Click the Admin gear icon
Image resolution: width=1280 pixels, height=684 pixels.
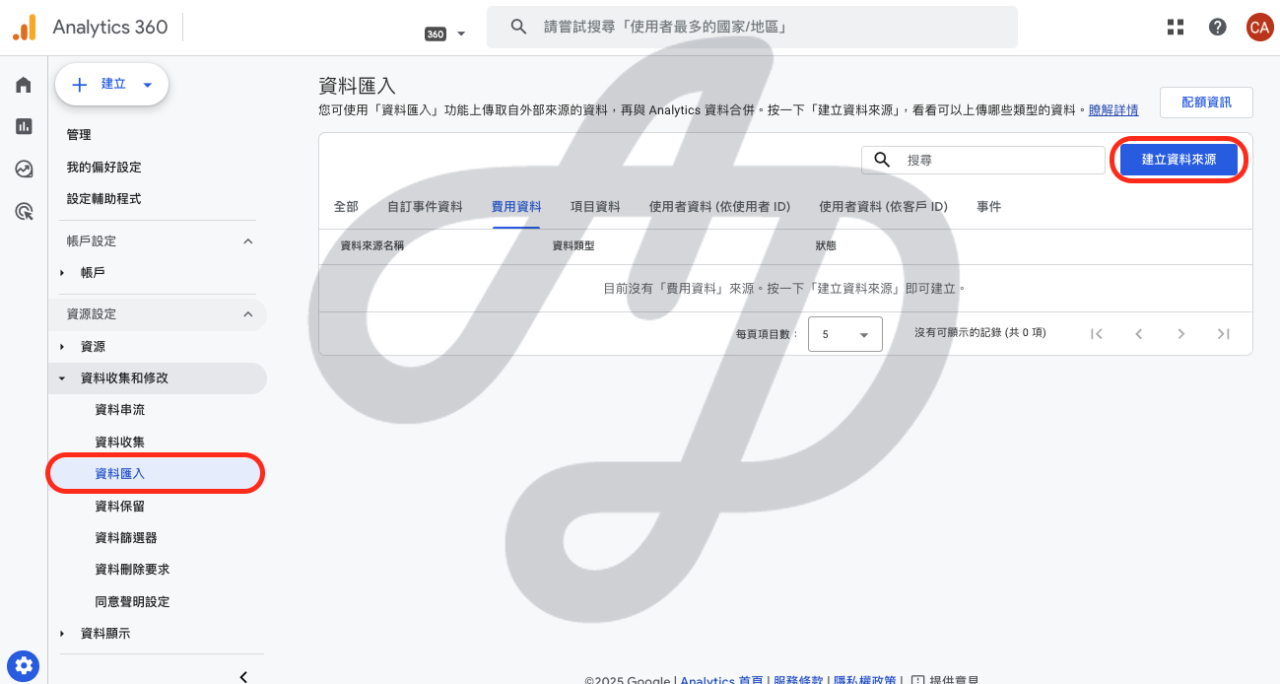[23, 665]
